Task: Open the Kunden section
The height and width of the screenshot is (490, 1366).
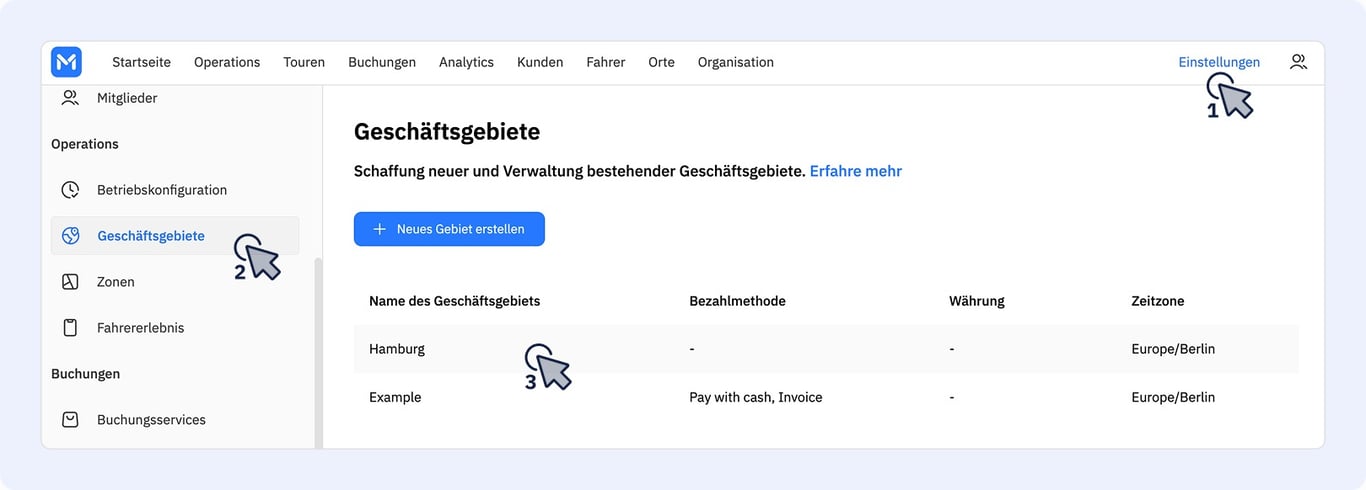Action: pos(540,62)
